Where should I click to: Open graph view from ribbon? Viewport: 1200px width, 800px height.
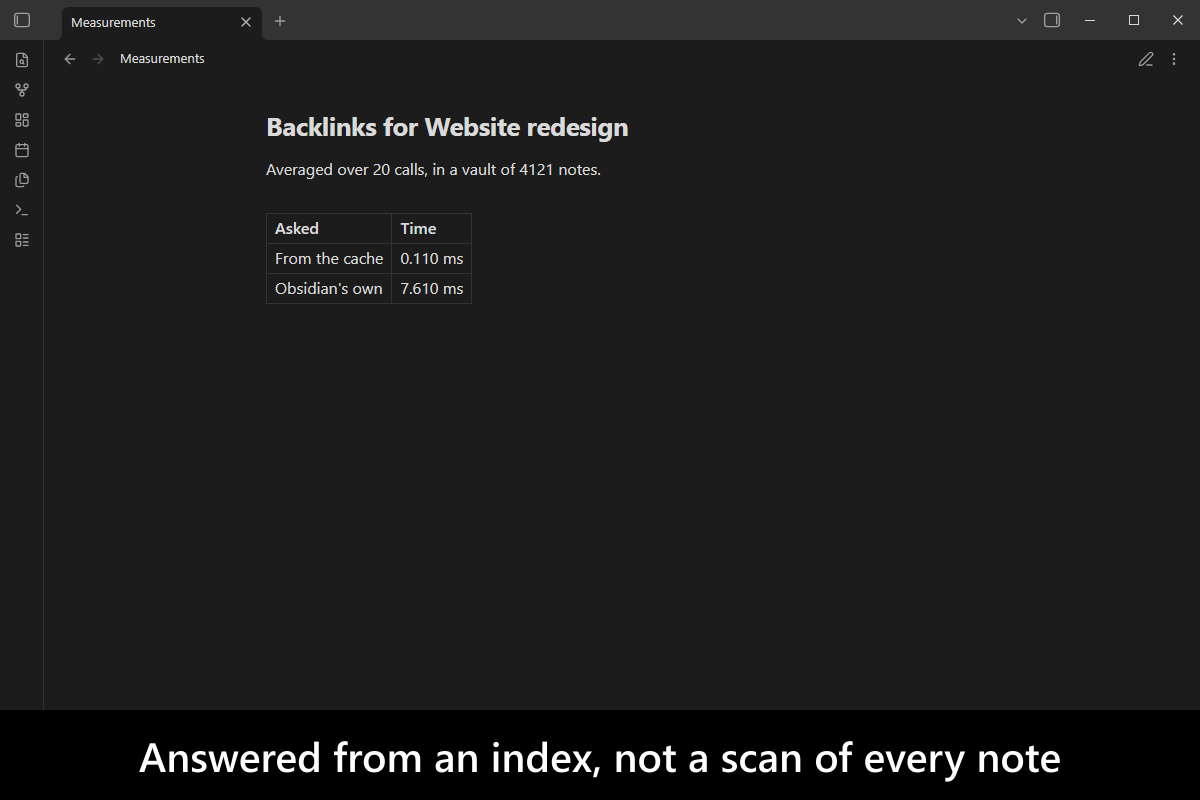click(22, 90)
